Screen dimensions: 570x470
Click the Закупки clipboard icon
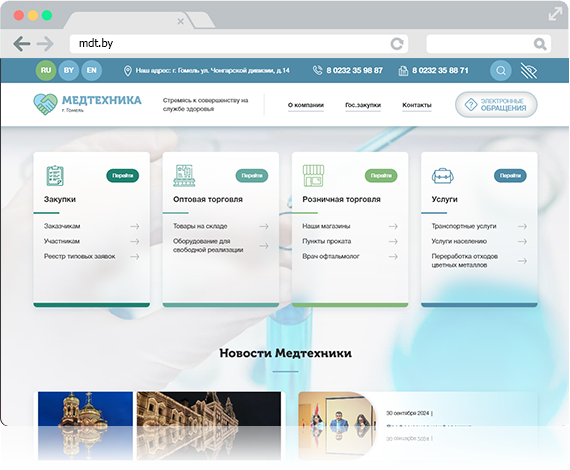tap(55, 176)
